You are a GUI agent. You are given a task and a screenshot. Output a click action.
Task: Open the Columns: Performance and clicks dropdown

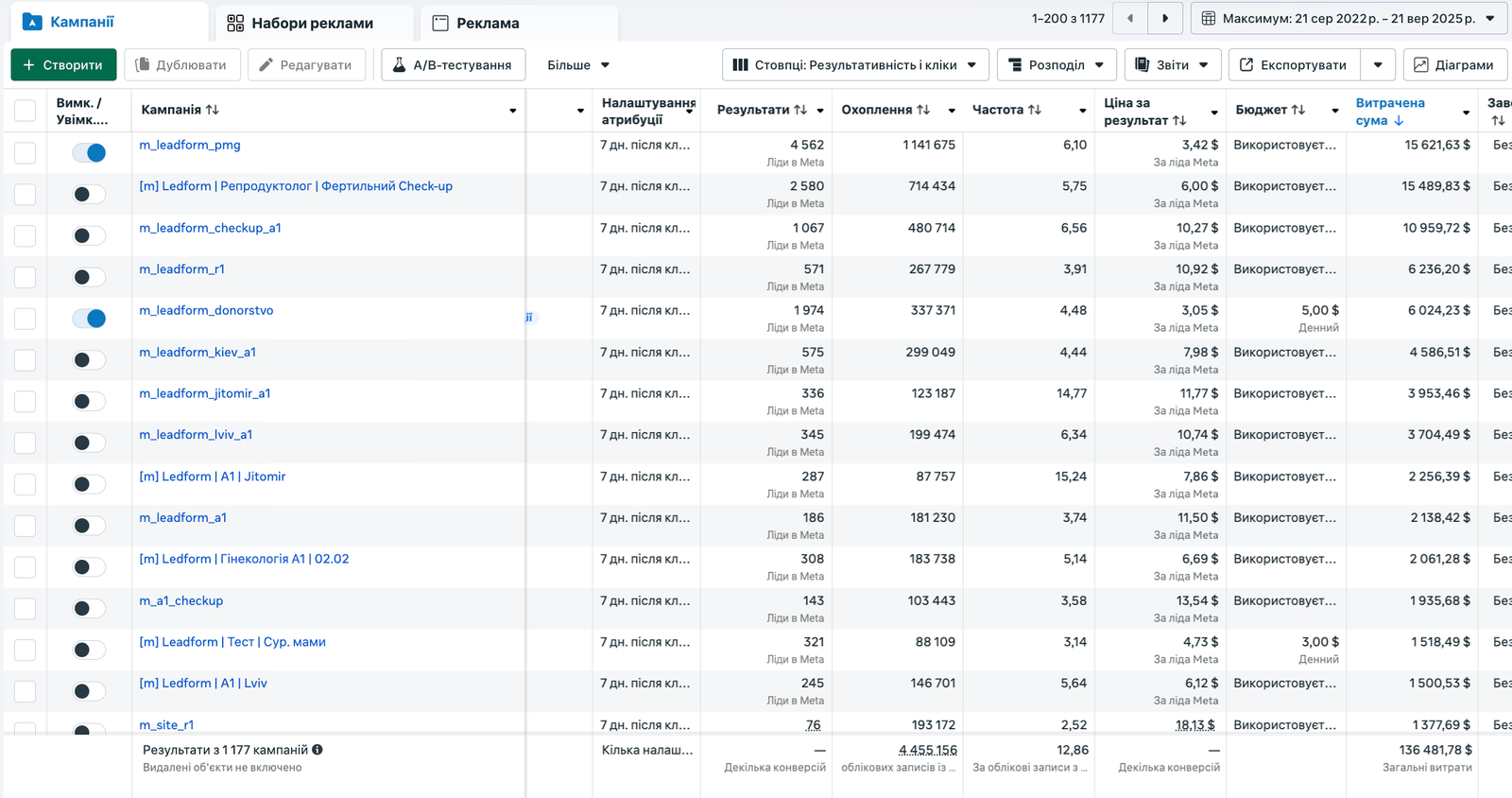(x=855, y=65)
